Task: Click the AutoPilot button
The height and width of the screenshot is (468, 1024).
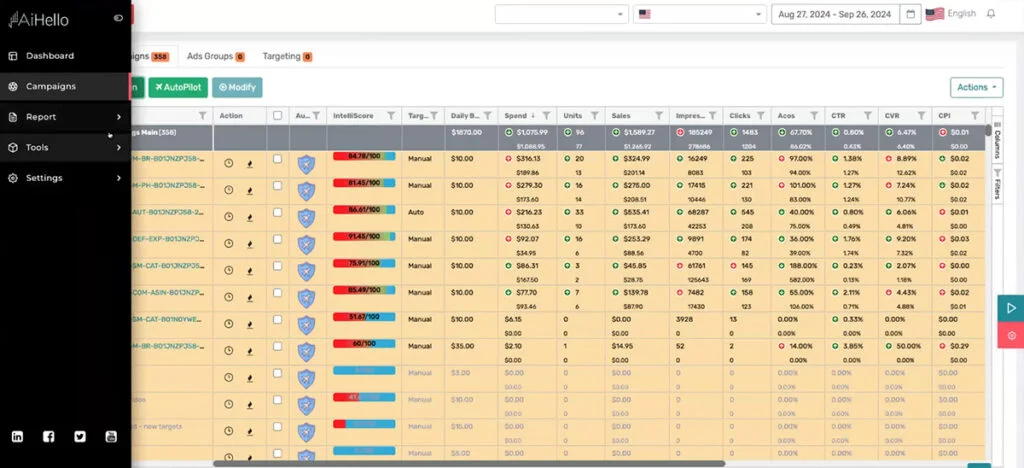Action: (177, 87)
